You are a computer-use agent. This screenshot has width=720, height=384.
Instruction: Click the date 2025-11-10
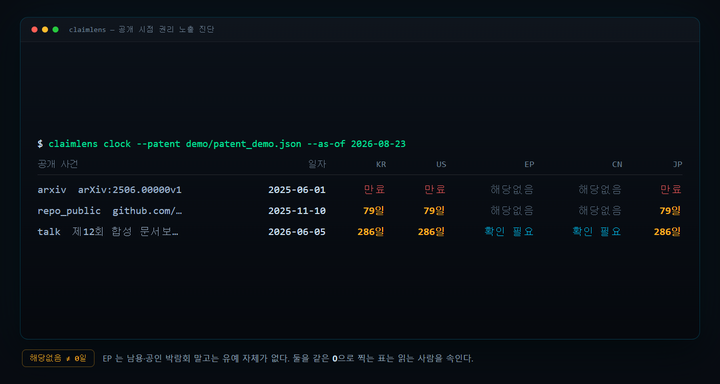[x=297, y=211]
